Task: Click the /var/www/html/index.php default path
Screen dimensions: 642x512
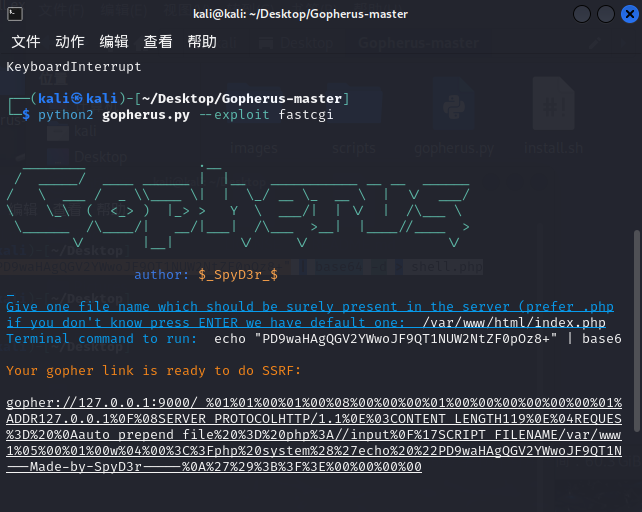Action: tap(514, 323)
